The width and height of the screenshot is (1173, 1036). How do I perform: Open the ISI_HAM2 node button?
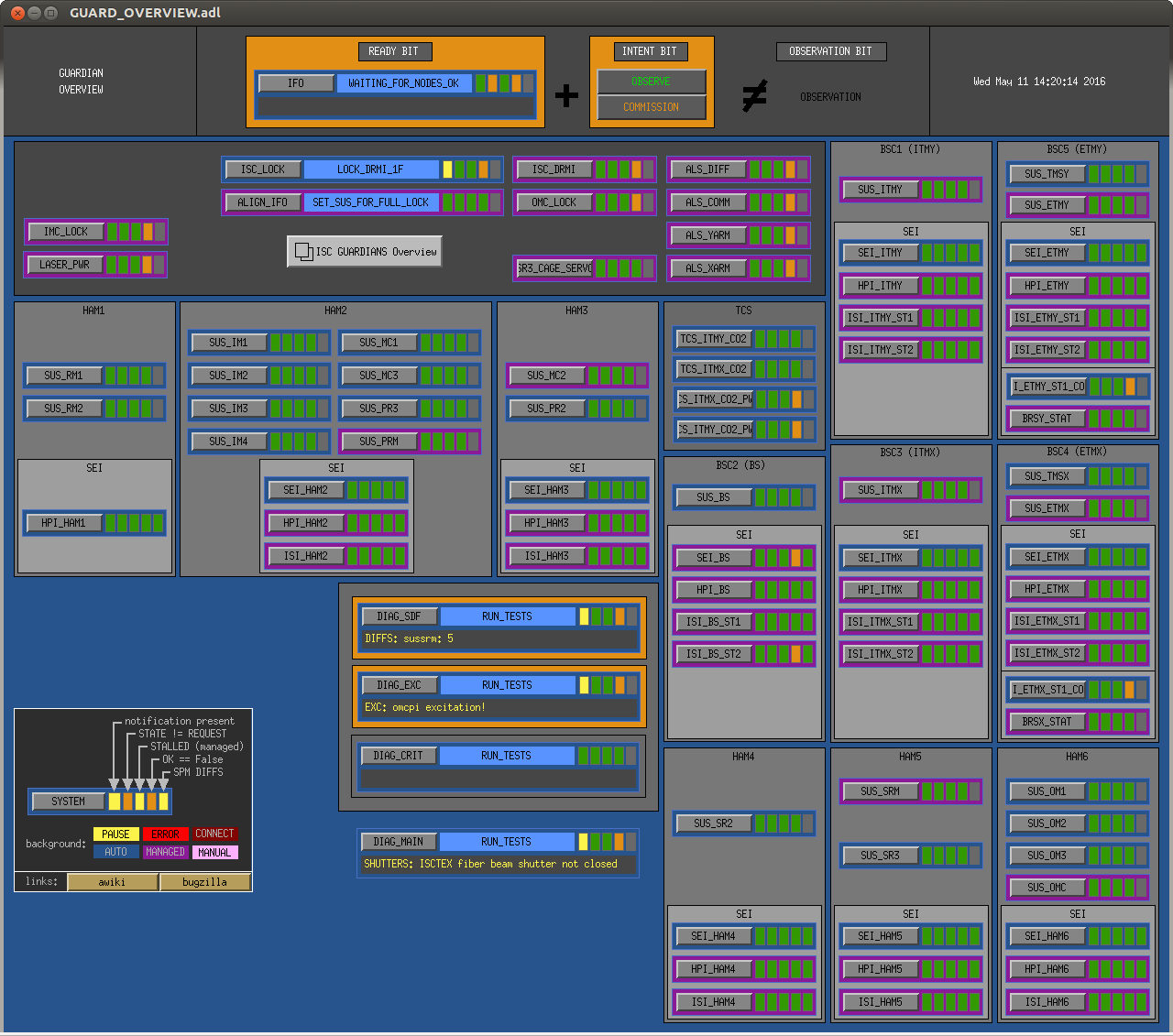click(x=306, y=556)
